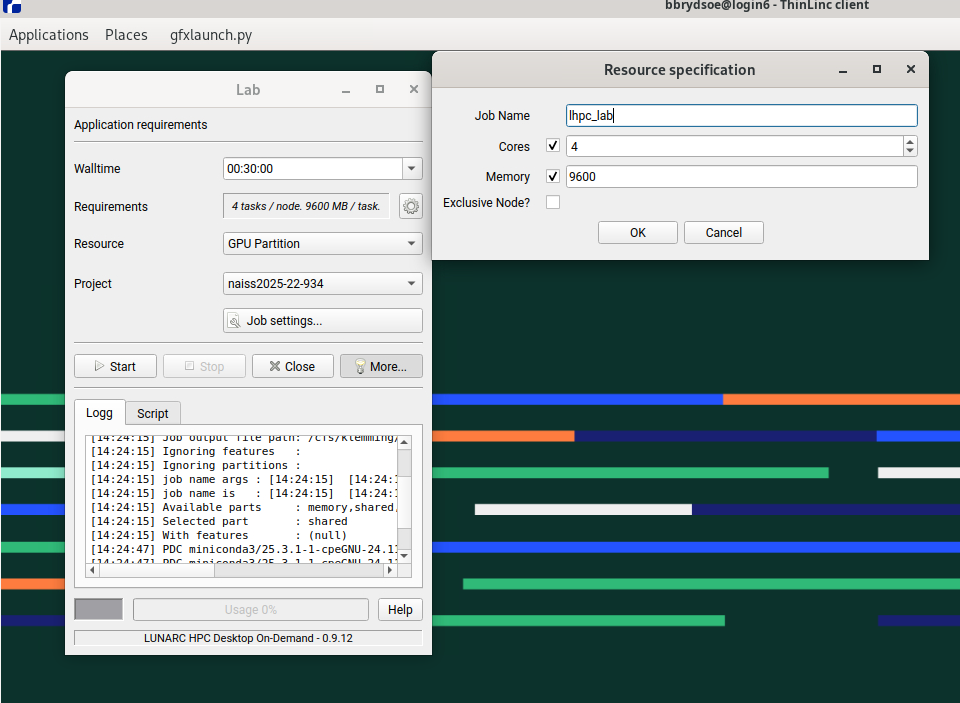Minimize the Lab window
Image resolution: width=960 pixels, height=703 pixels.
(x=346, y=90)
